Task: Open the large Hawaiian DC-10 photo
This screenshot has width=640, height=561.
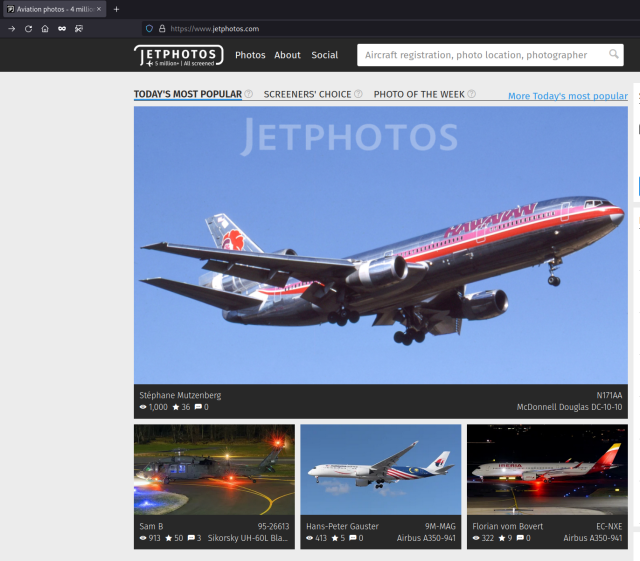Action: click(x=381, y=245)
